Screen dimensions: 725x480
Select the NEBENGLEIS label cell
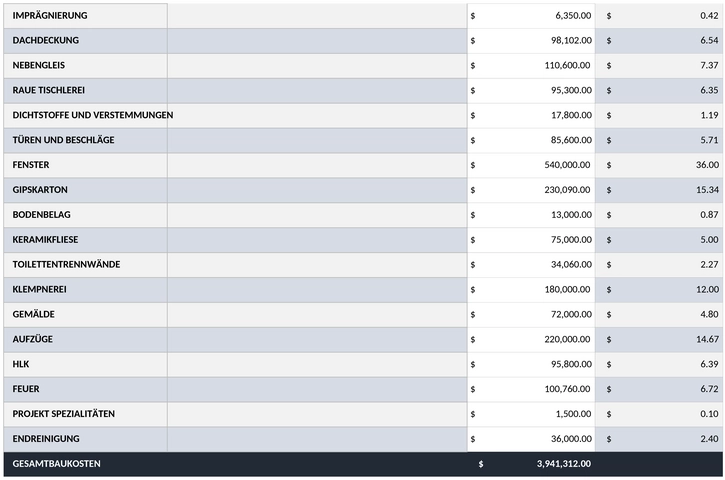coord(86,66)
